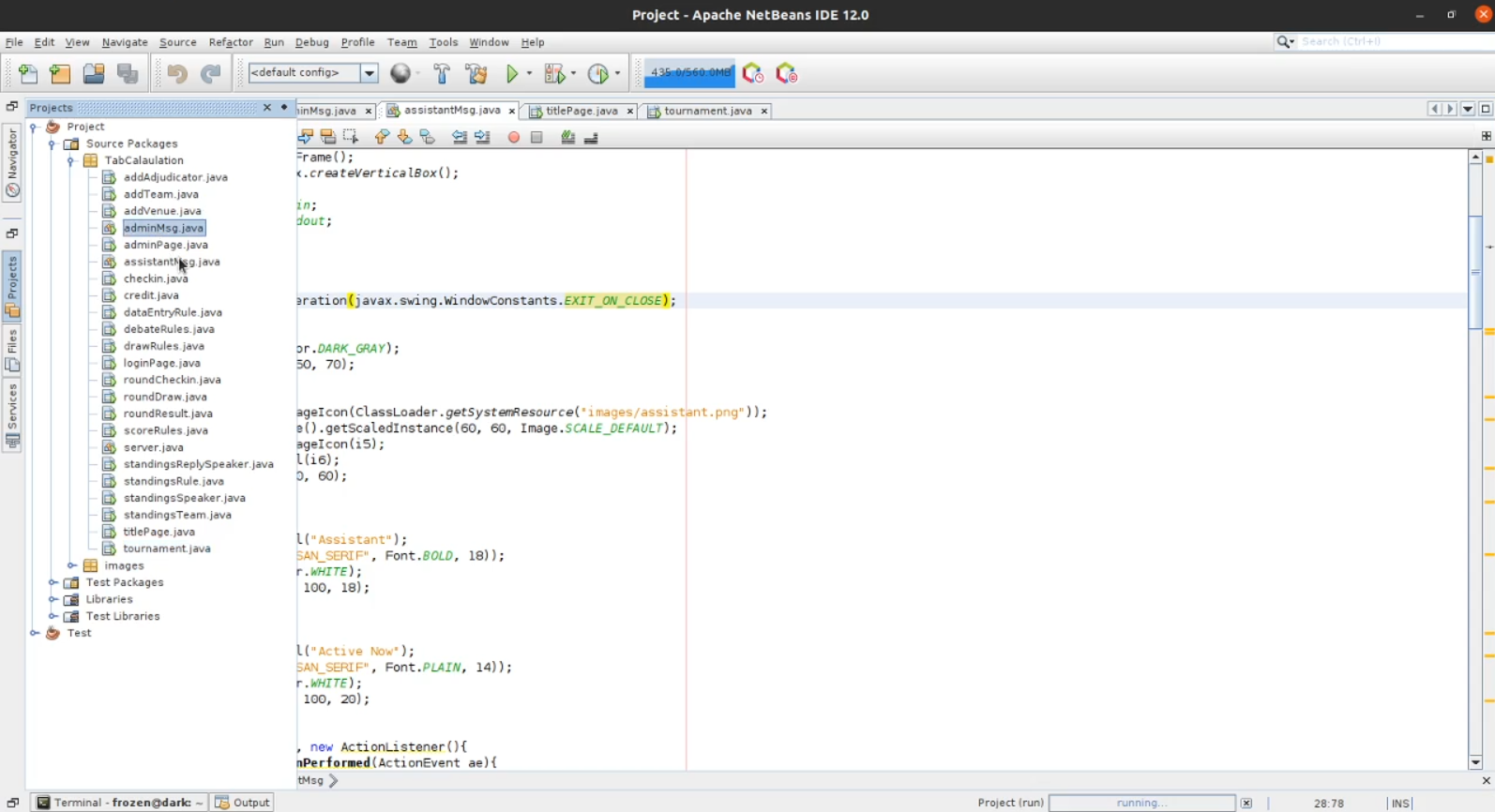Select standingsReplySpeaker.java in Projects tree

click(198, 464)
